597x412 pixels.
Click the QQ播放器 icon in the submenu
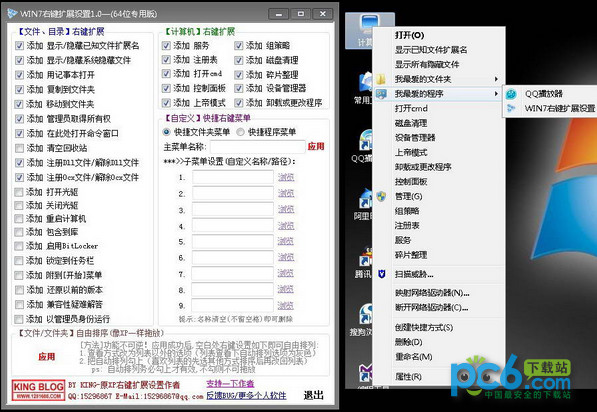tap(511, 94)
